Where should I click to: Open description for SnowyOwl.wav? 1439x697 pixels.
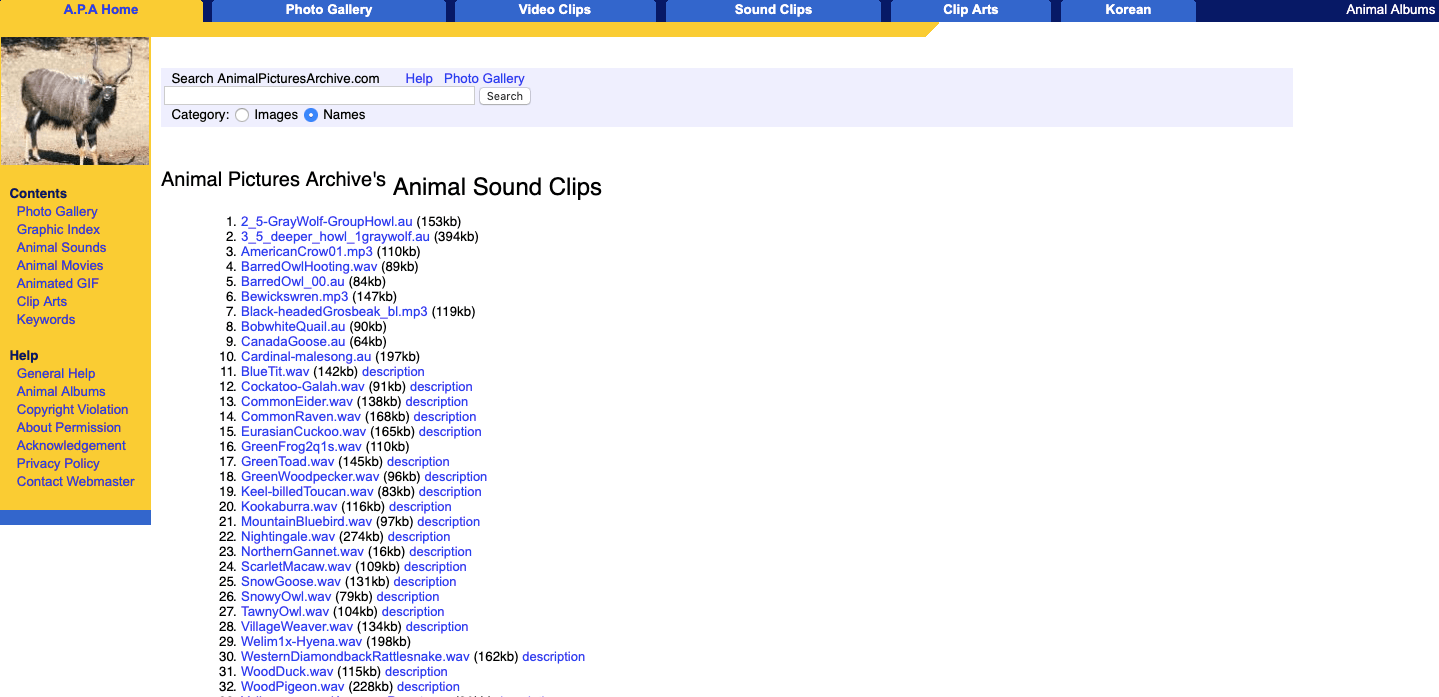click(408, 597)
